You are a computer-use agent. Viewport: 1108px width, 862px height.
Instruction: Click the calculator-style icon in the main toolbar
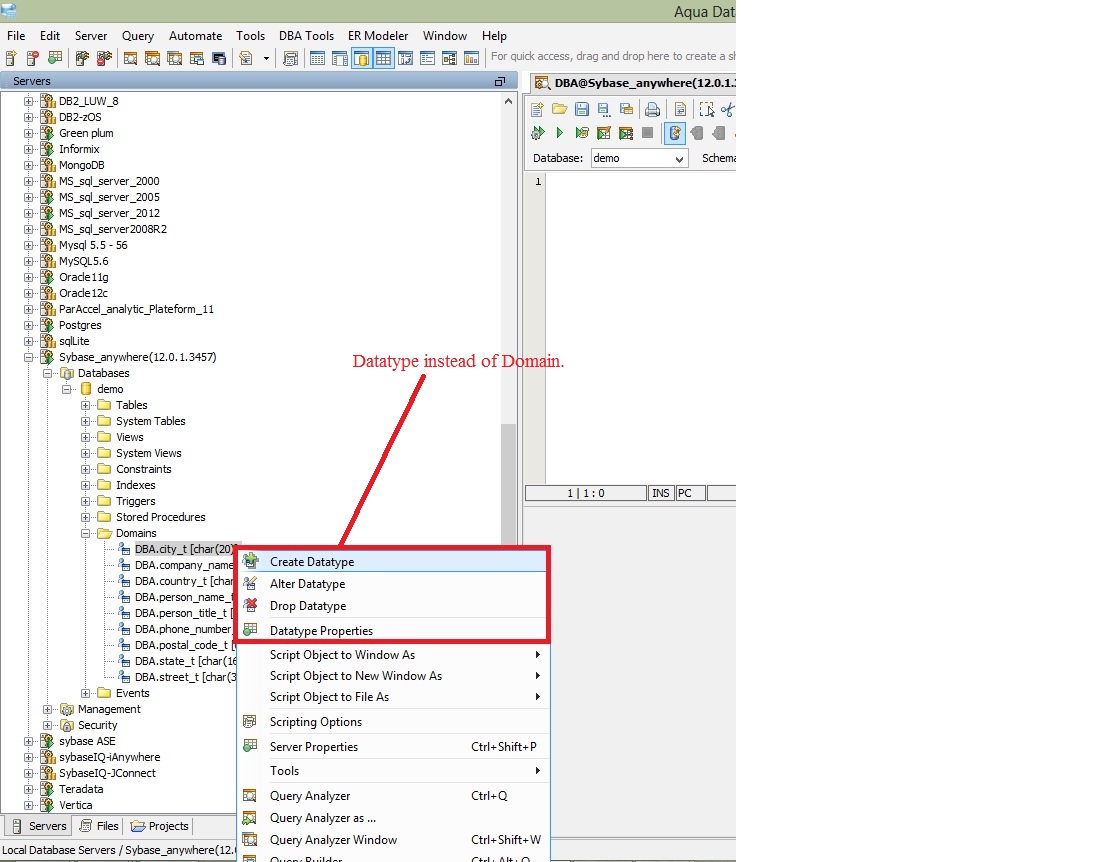point(290,59)
